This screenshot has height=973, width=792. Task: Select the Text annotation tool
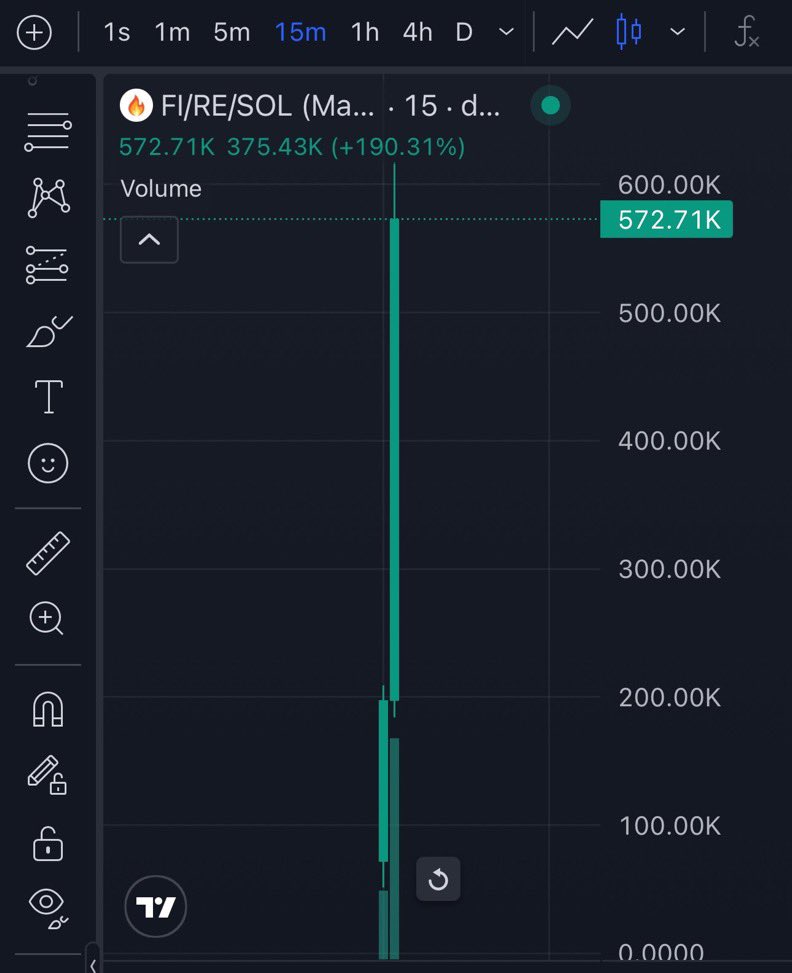48,397
